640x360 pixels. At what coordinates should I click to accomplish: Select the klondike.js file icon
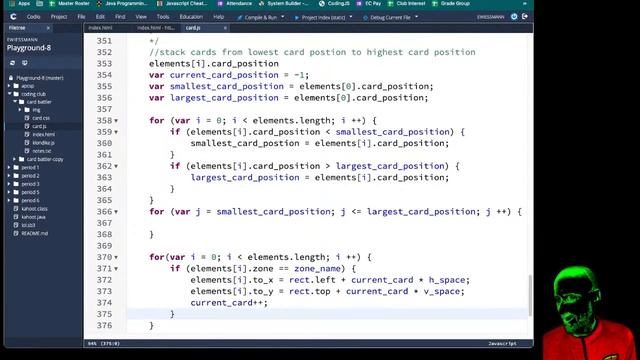coord(27,142)
